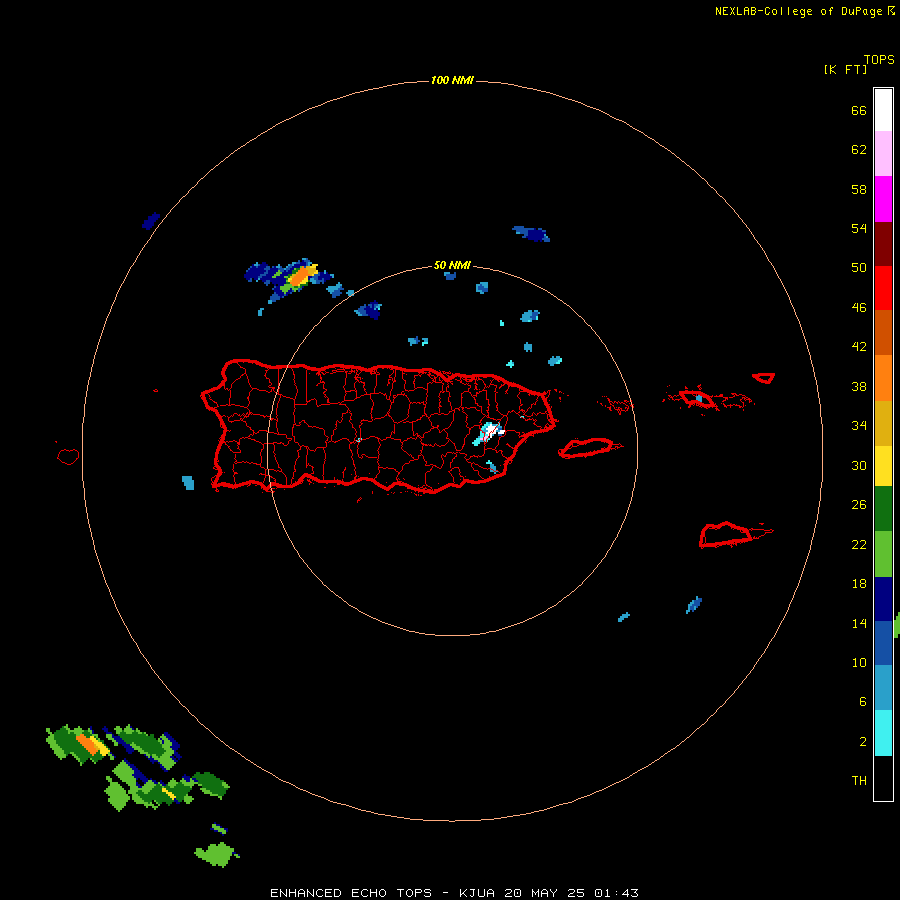The width and height of the screenshot is (900, 900).
Task: Click the "TH" legend label
Action: tap(859, 781)
